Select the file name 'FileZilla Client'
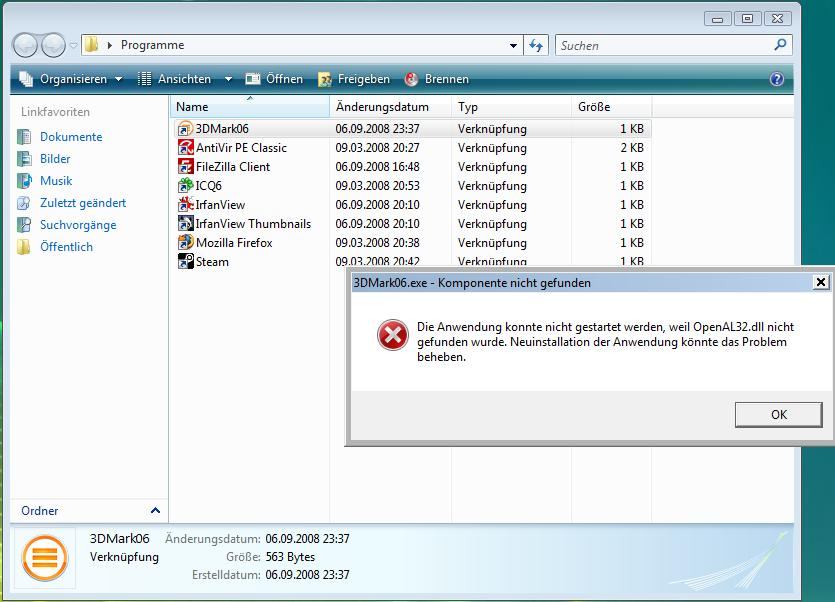Viewport: 835px width, 602px height. click(x=233, y=167)
